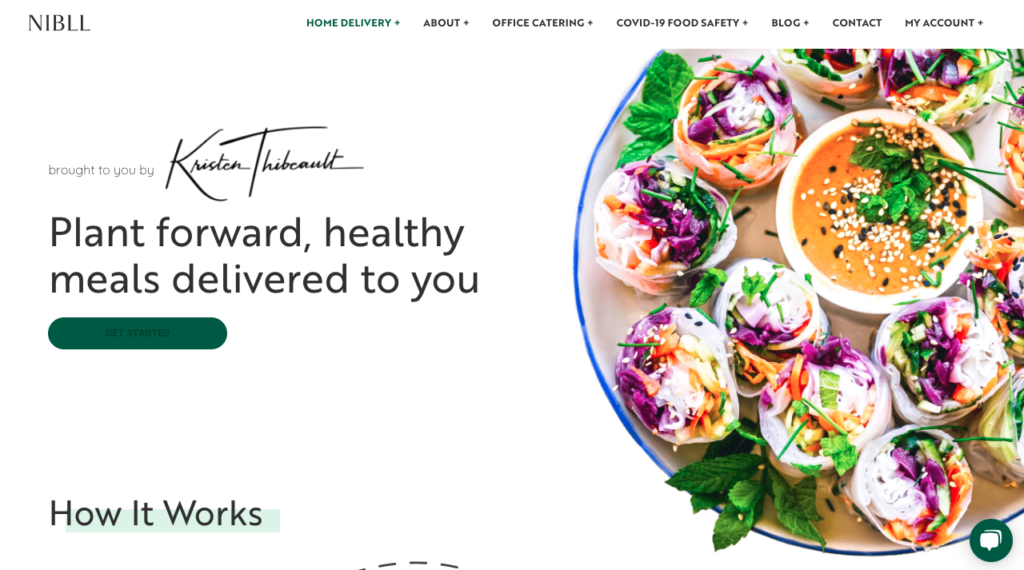Click the Kristen Thibeault signature graphic
The image size is (1024, 570).
[264, 163]
